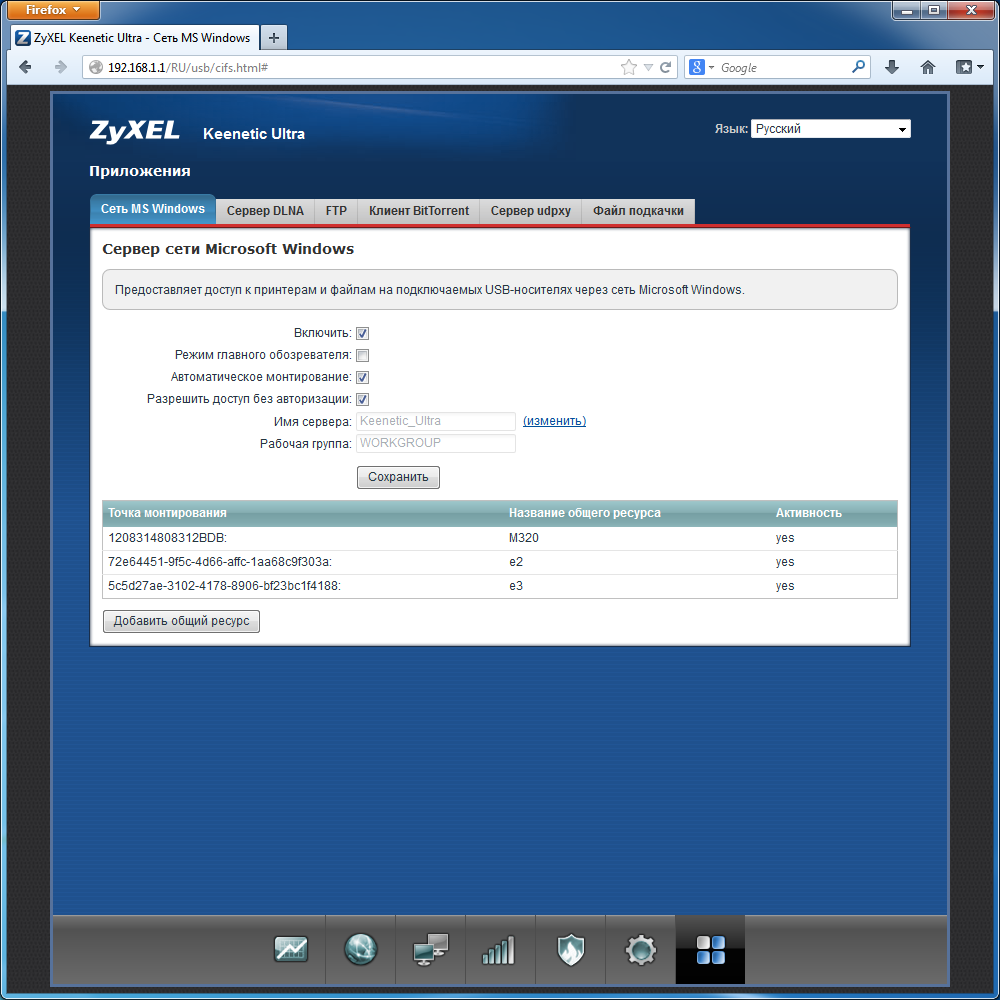Open the Wi-Fi signal bars icon
This screenshot has height=1000, width=1000.
coord(499,950)
